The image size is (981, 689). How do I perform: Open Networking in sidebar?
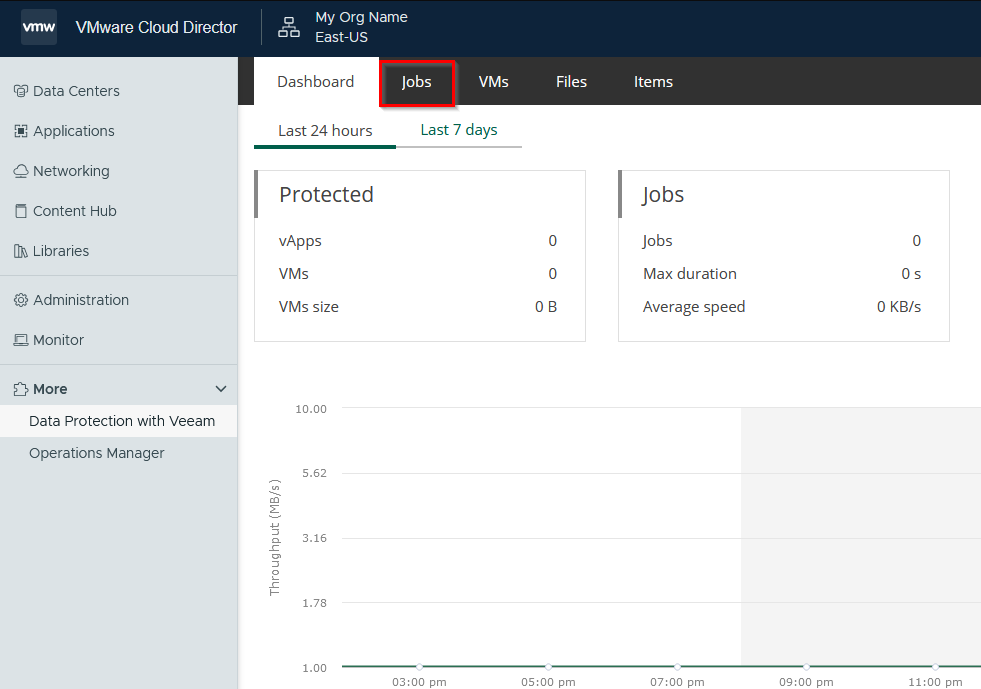click(71, 171)
